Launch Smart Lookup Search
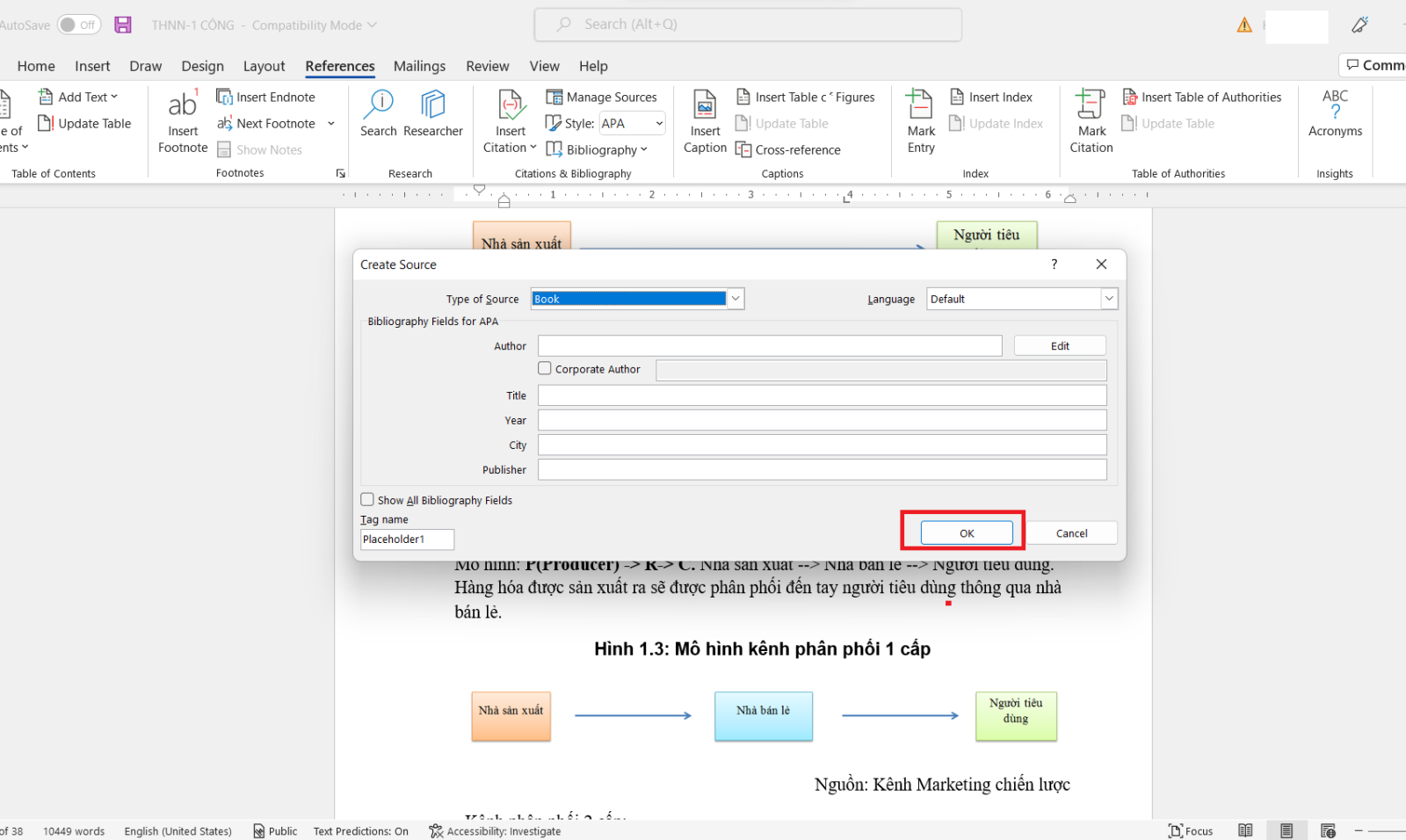Viewport: 1406px width, 840px height. [x=378, y=116]
